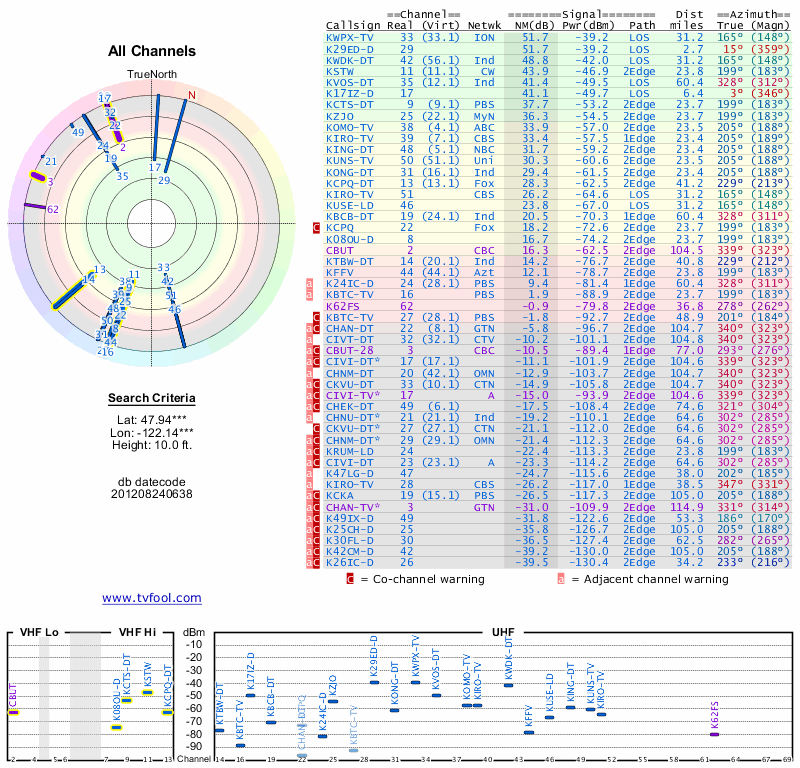Select the K47LG-D callsign
This screenshot has height=768, width=800.
tap(349, 474)
